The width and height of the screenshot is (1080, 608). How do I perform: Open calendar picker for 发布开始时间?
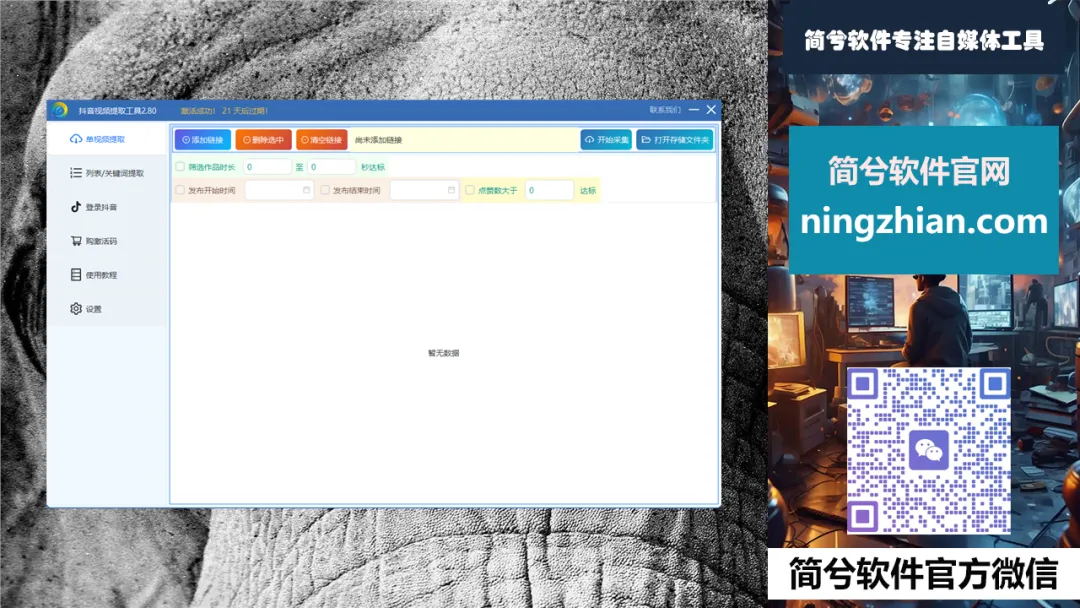[x=307, y=190]
